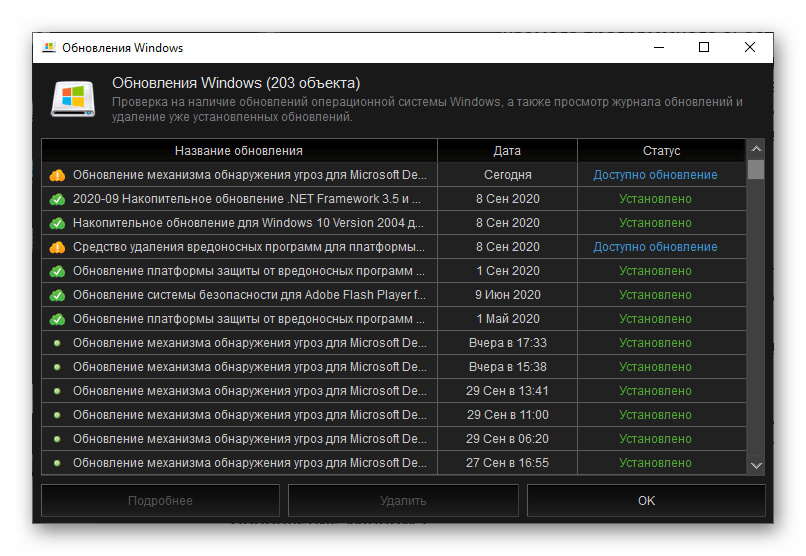Click the date '29 Сен в 06:20'
The height and width of the screenshot is (556, 806).
(507, 439)
